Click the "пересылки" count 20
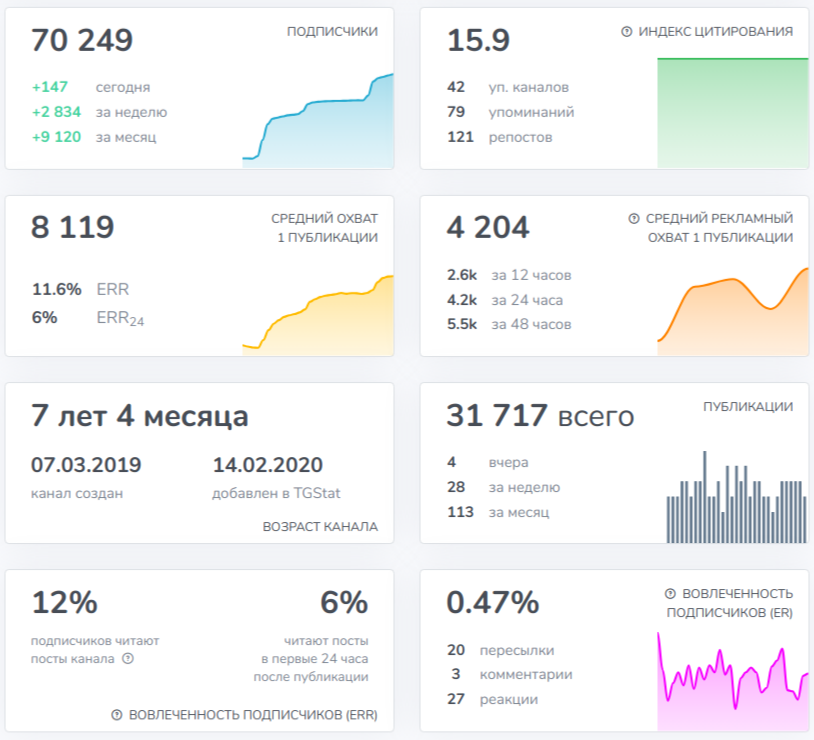 456,650
